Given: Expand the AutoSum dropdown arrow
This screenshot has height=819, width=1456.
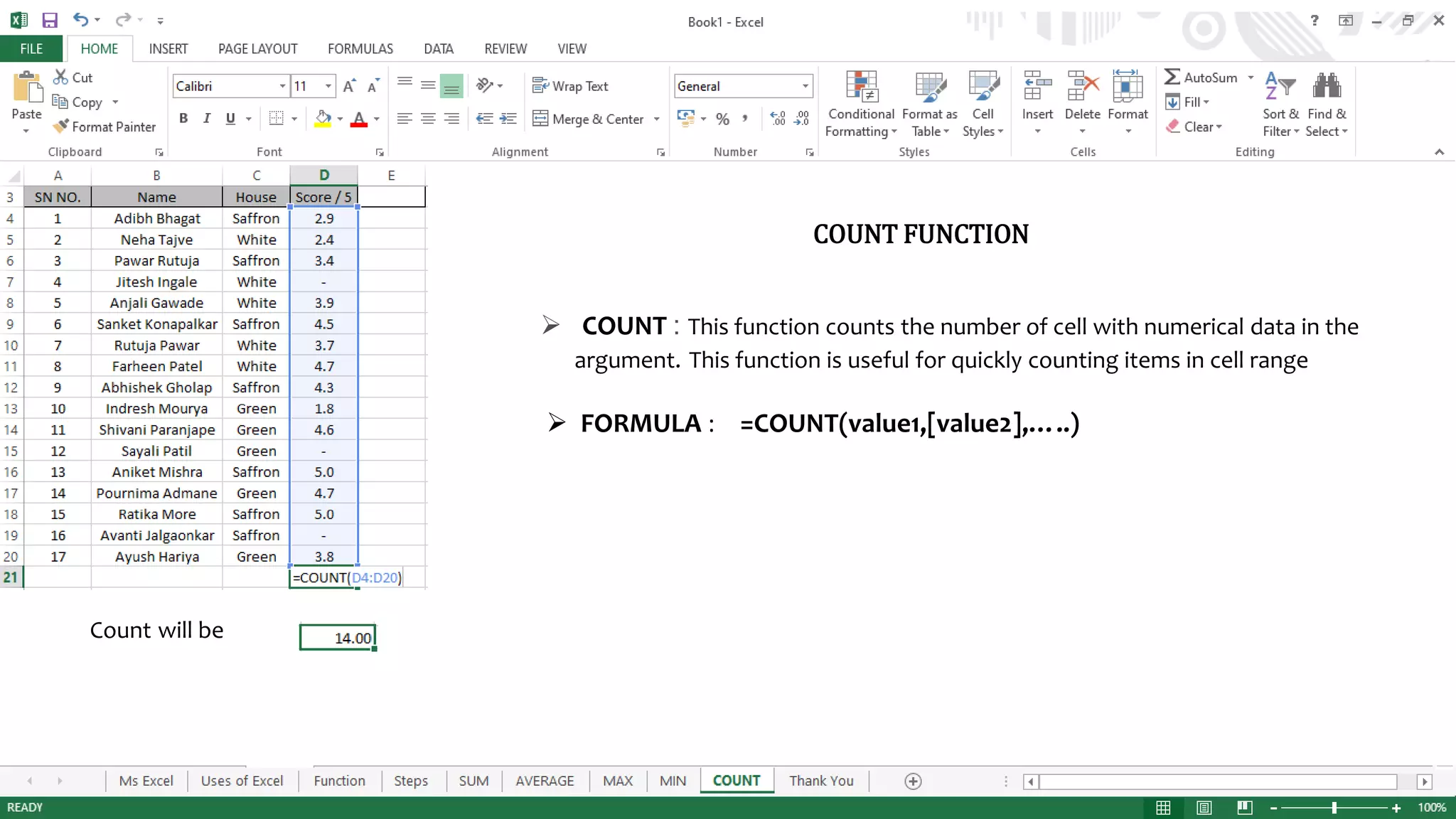Looking at the screenshot, I should point(1251,77).
